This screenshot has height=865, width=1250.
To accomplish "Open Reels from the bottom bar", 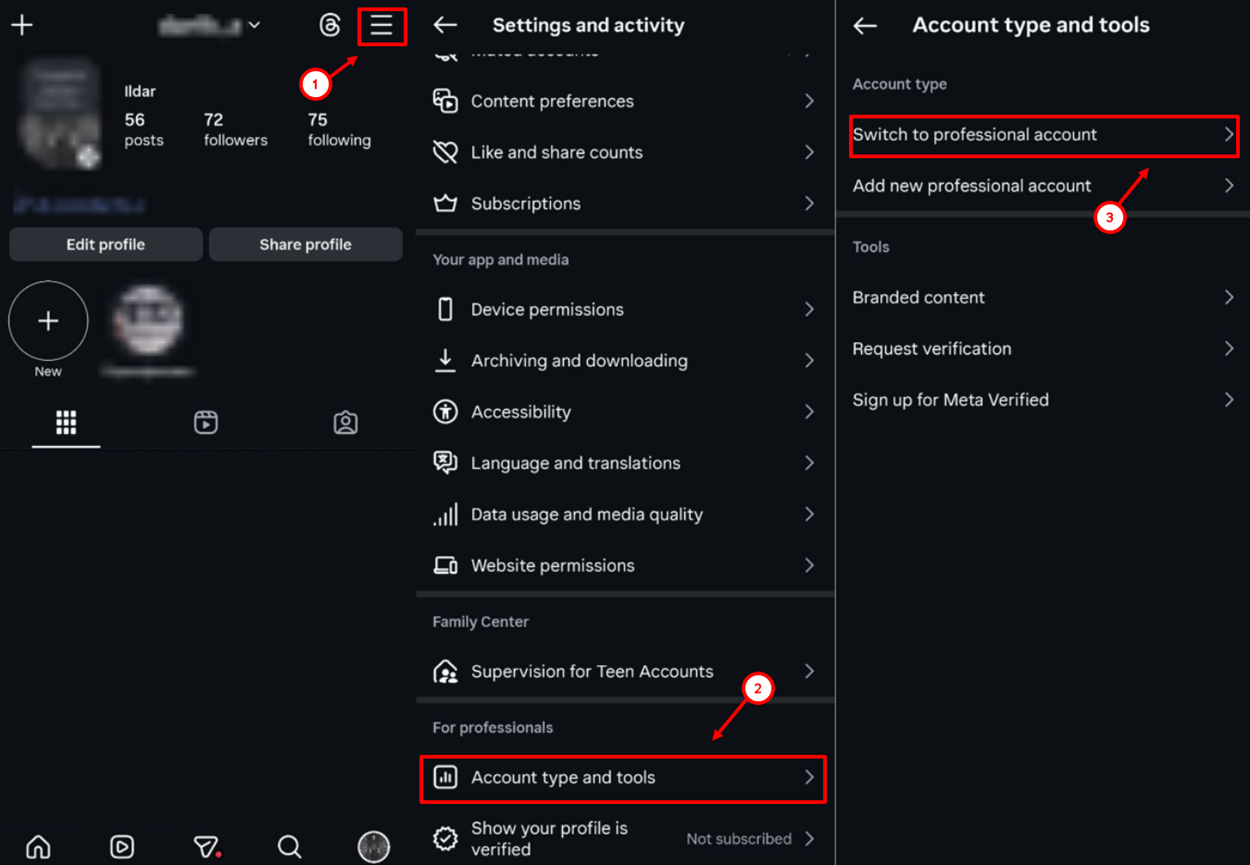I will pos(121,846).
